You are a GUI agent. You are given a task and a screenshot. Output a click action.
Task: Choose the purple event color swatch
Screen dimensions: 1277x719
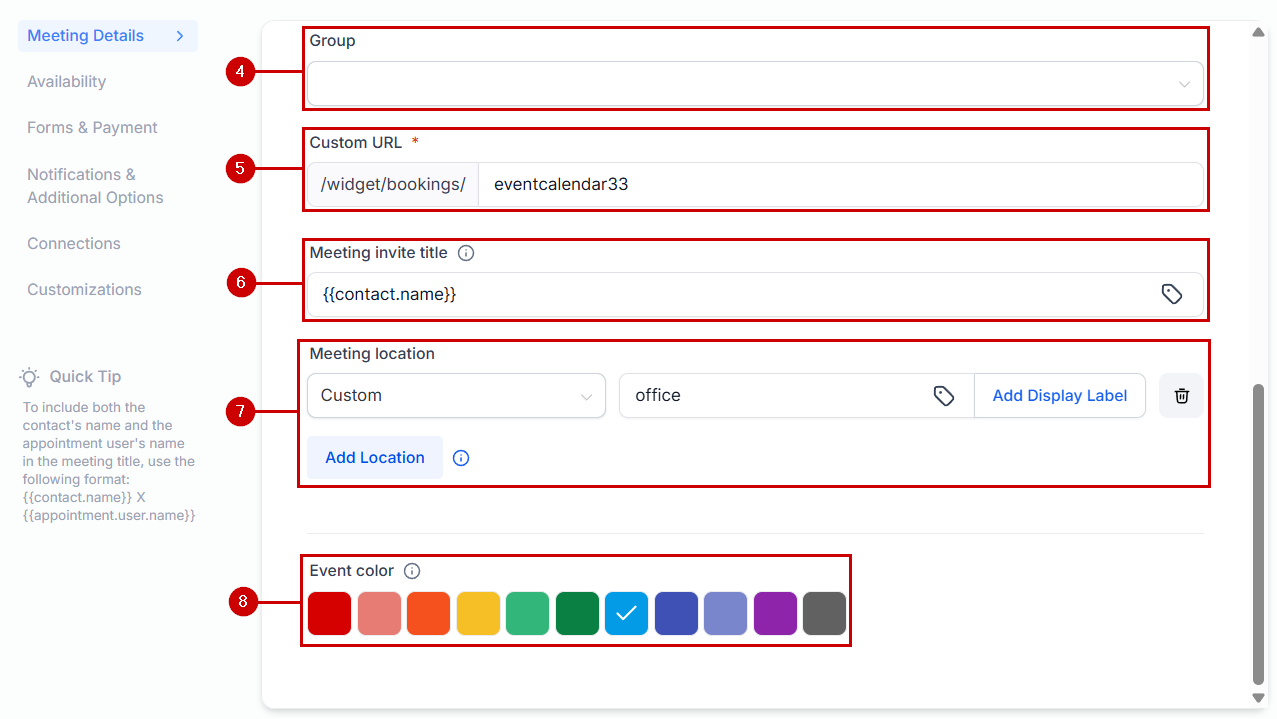click(x=775, y=614)
